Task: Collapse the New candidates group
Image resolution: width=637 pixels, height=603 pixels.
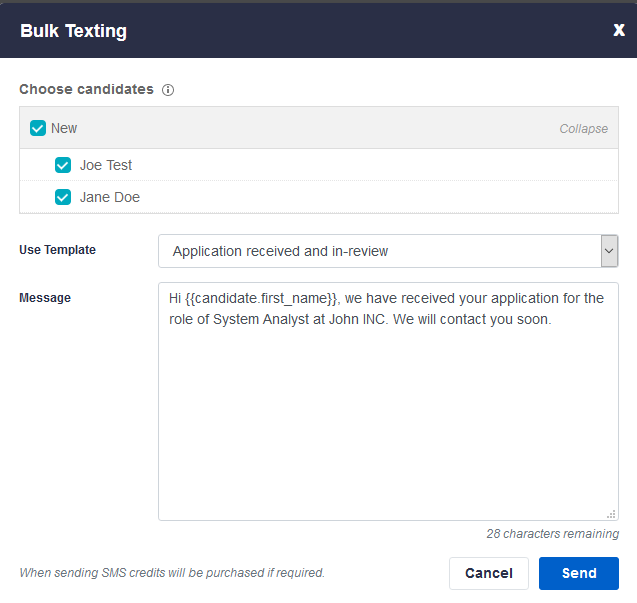Action: (x=583, y=129)
